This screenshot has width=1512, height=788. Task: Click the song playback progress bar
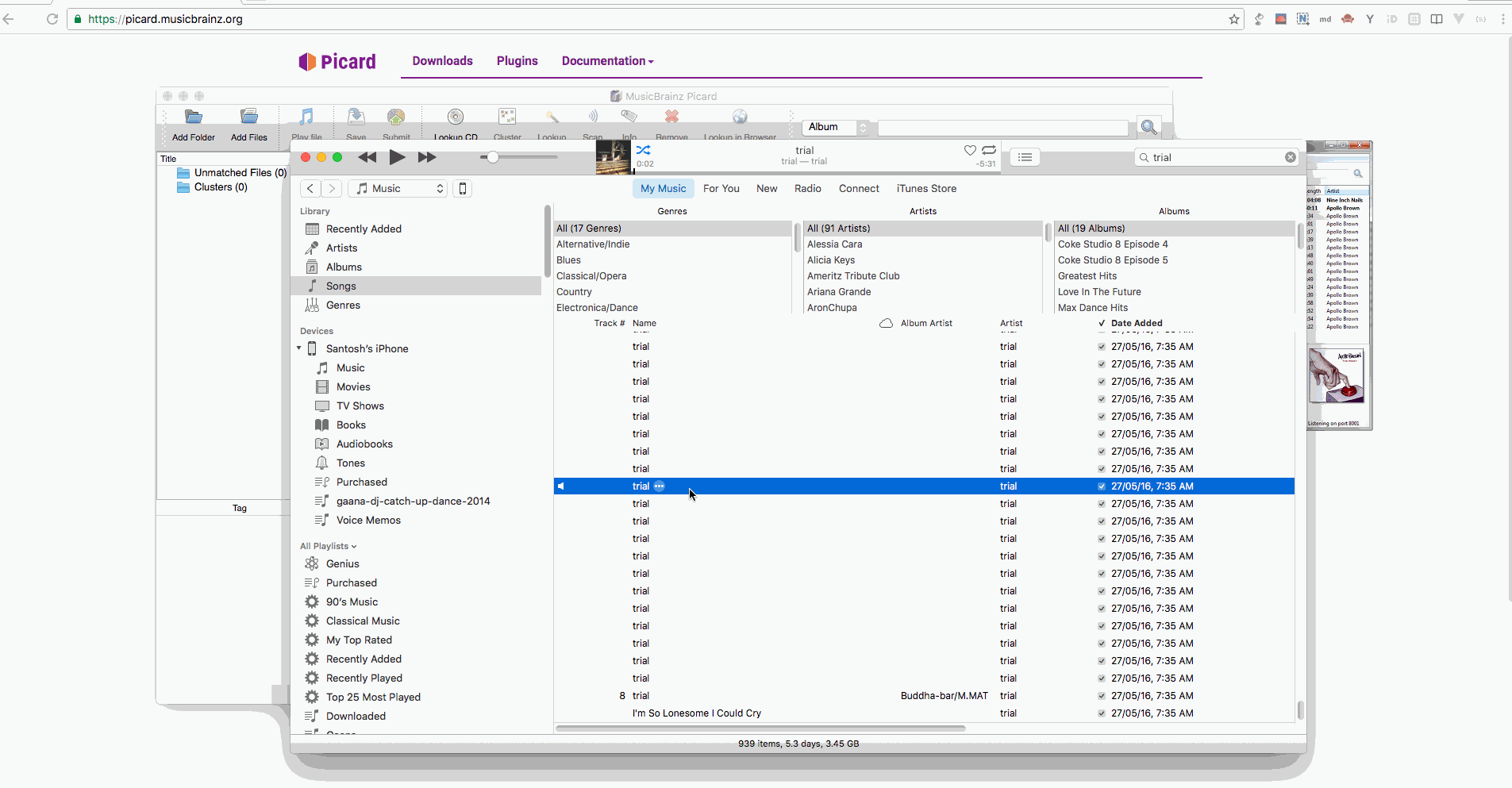tap(816, 171)
